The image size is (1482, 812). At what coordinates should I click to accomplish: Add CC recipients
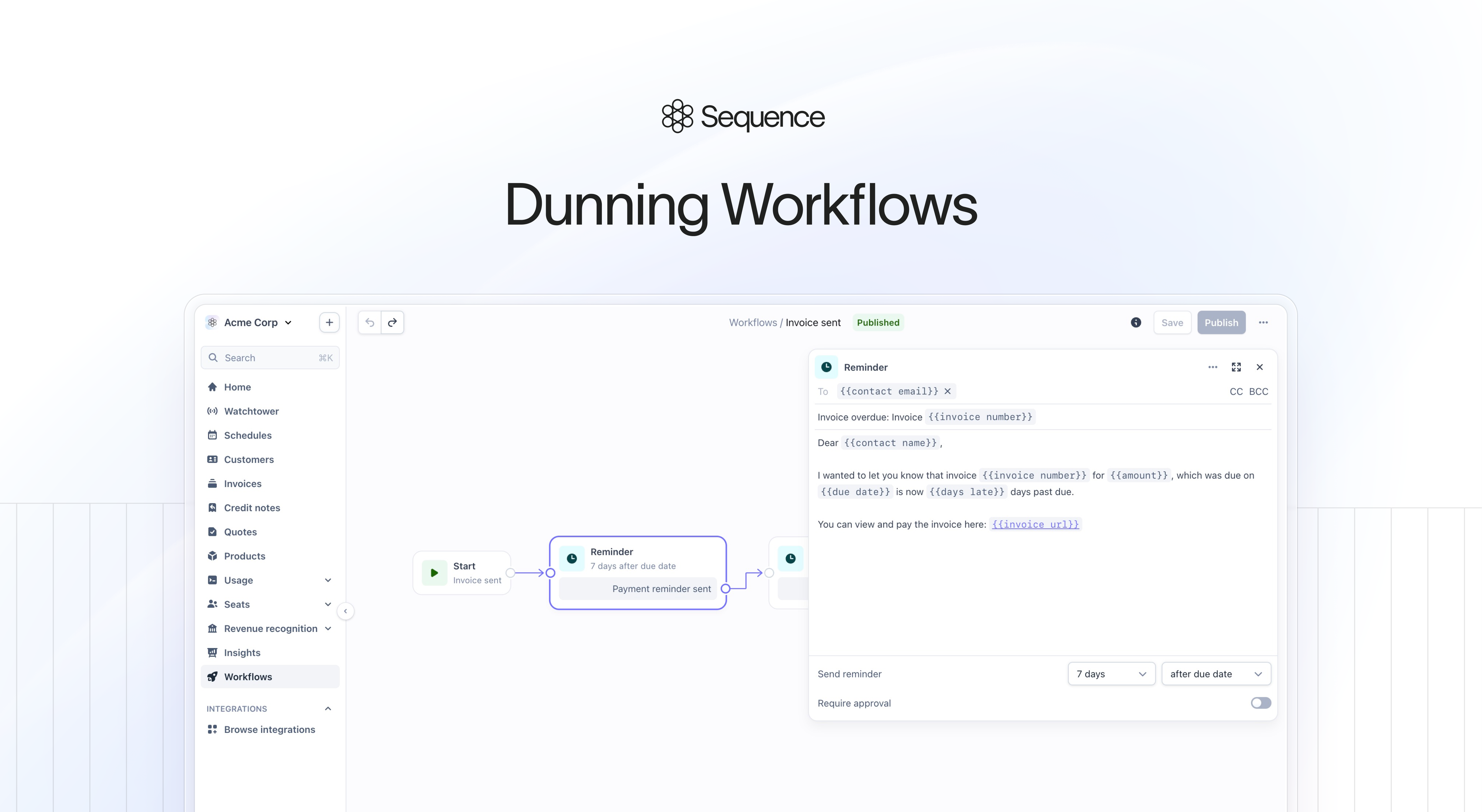[x=1236, y=392]
